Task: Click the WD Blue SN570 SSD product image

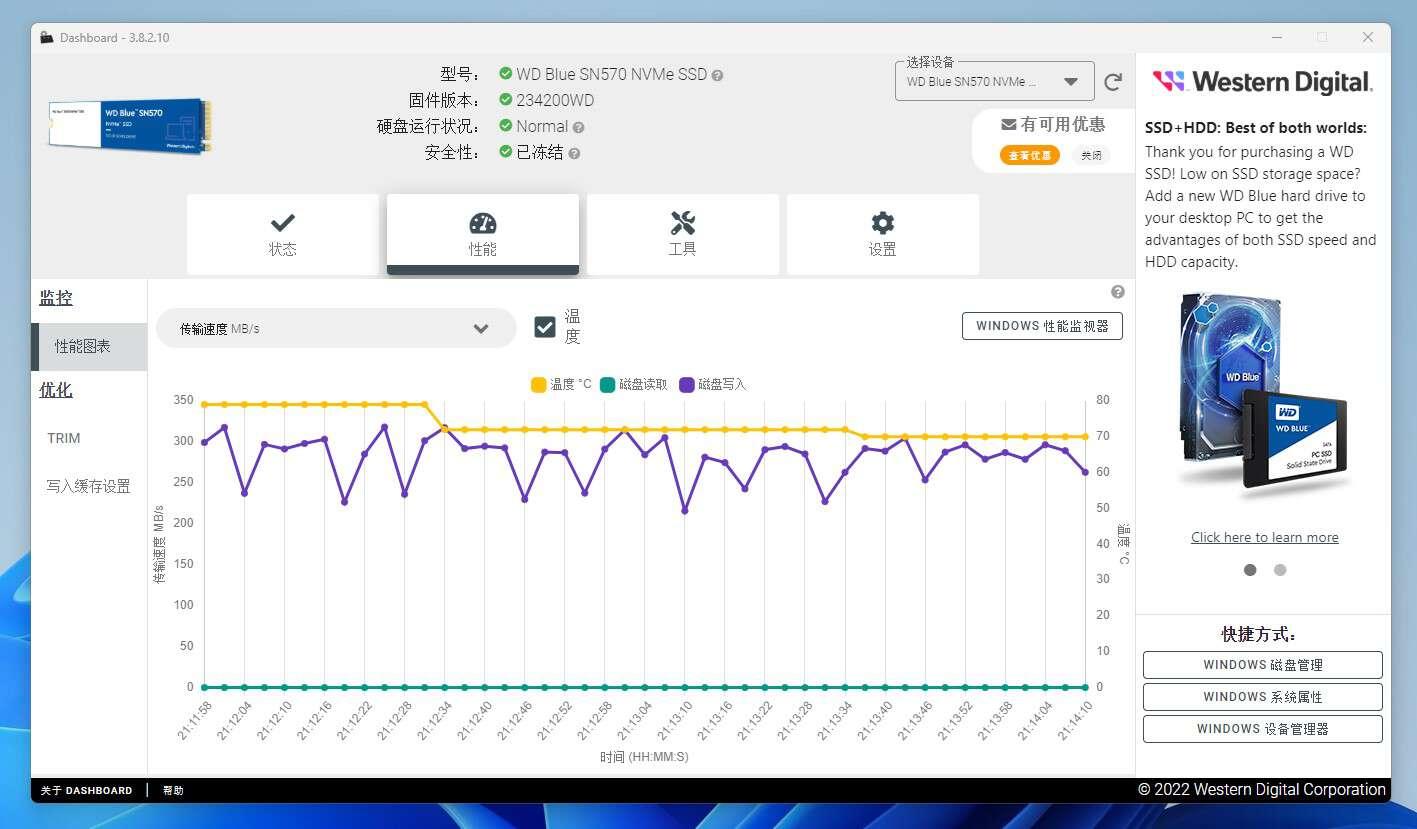Action: tap(130, 126)
